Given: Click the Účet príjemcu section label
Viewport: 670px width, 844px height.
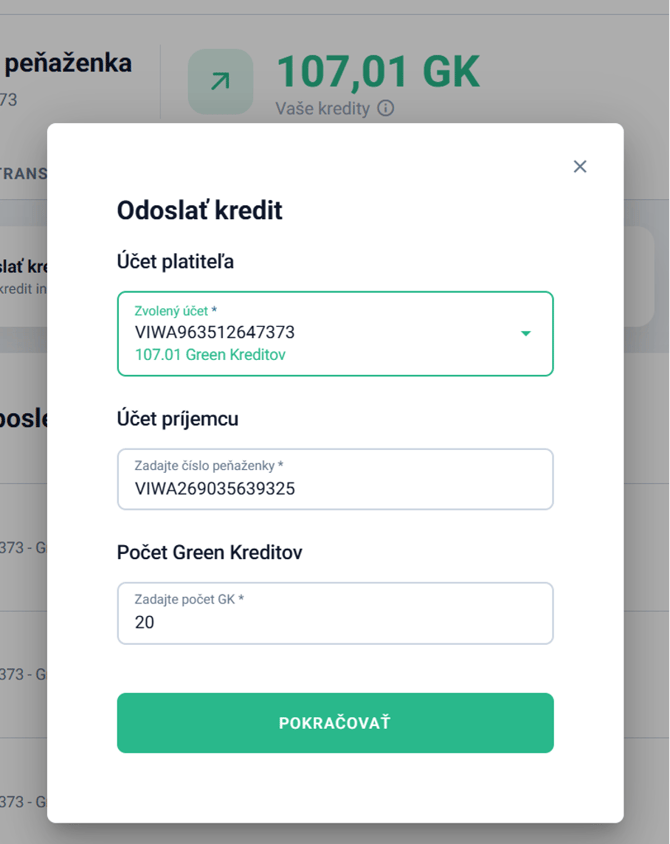Looking at the screenshot, I should click(x=178, y=419).
